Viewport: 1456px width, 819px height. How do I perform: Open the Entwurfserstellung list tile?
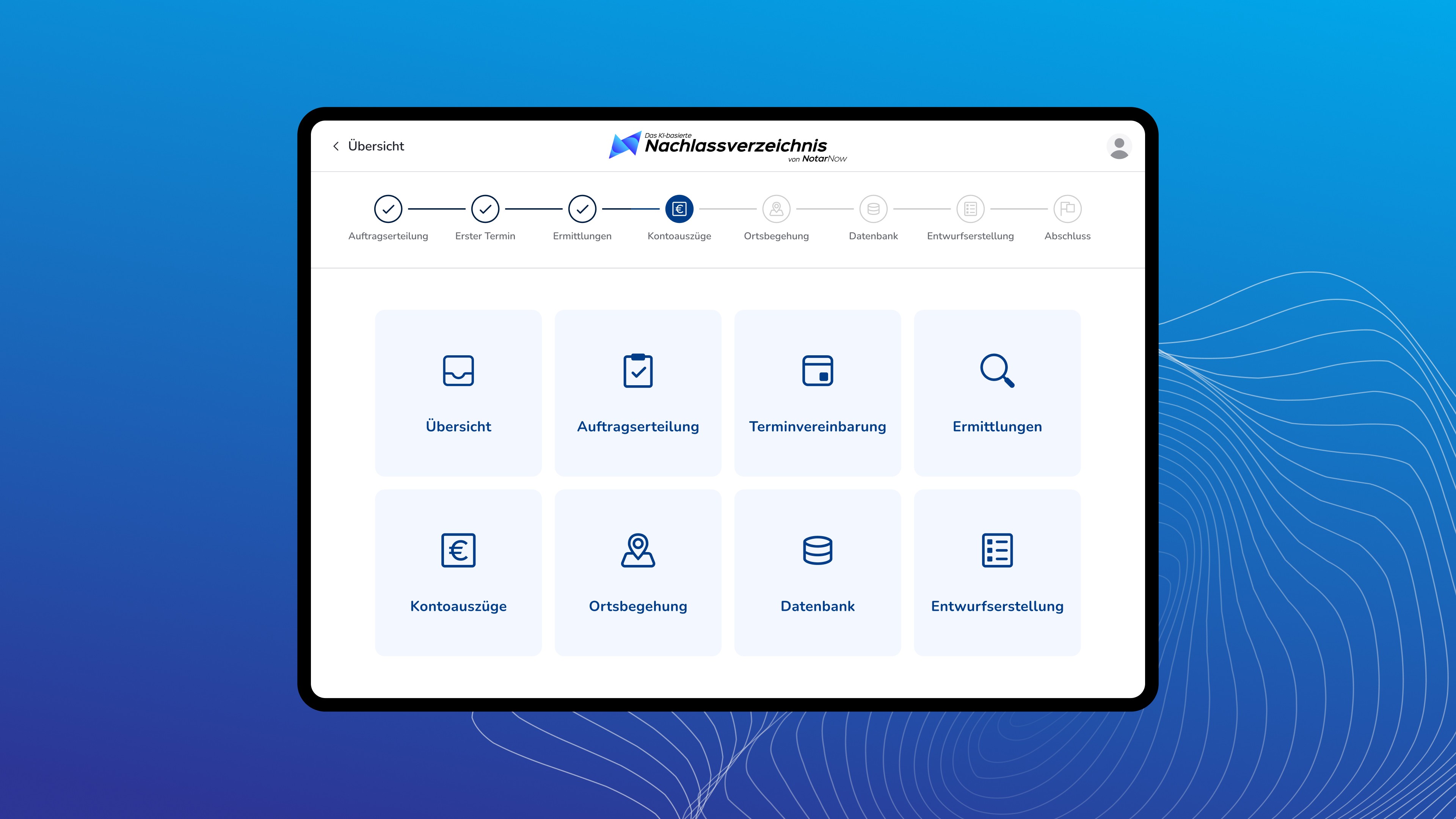(x=997, y=572)
